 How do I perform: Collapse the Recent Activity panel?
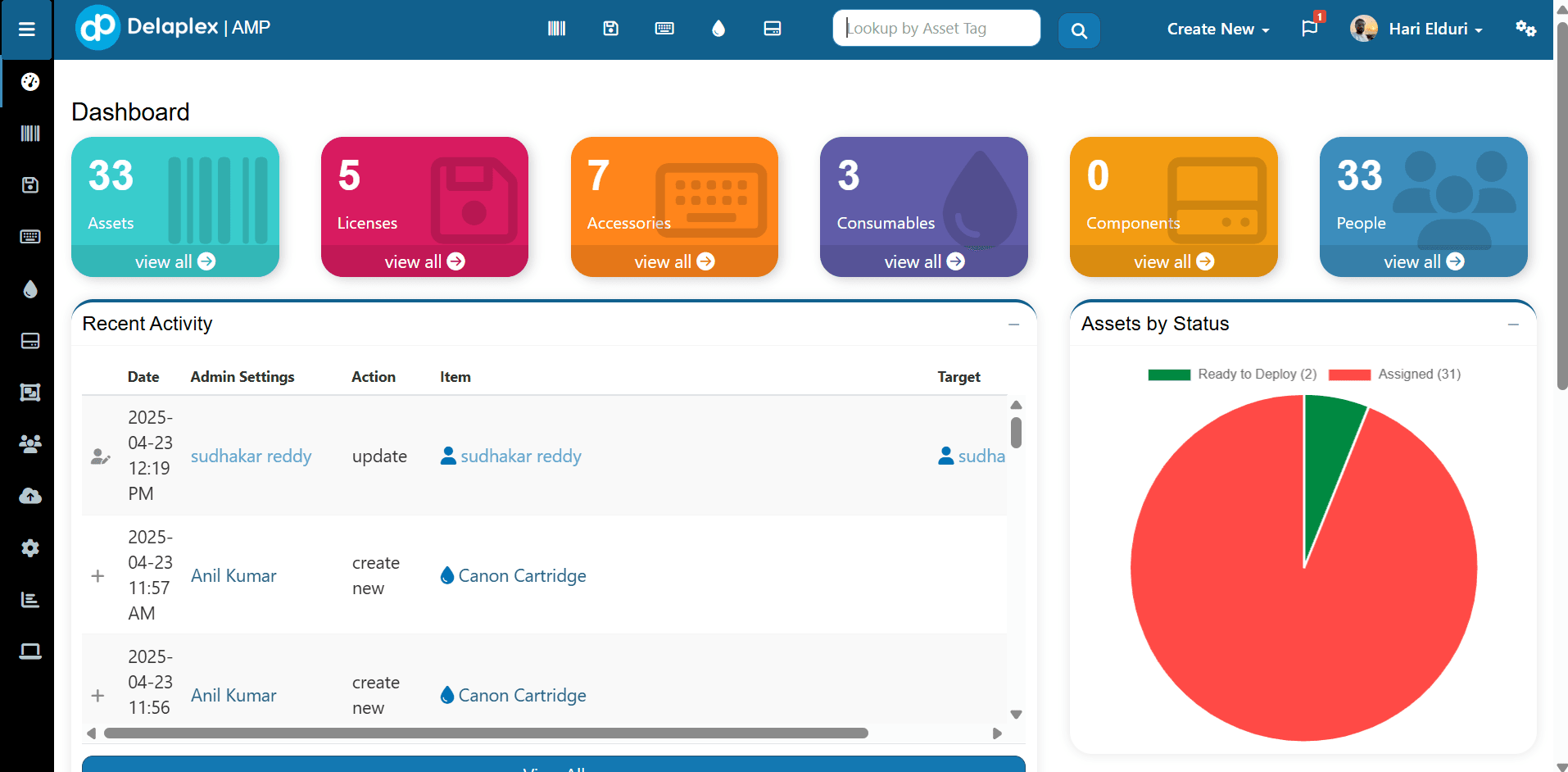point(1013,325)
